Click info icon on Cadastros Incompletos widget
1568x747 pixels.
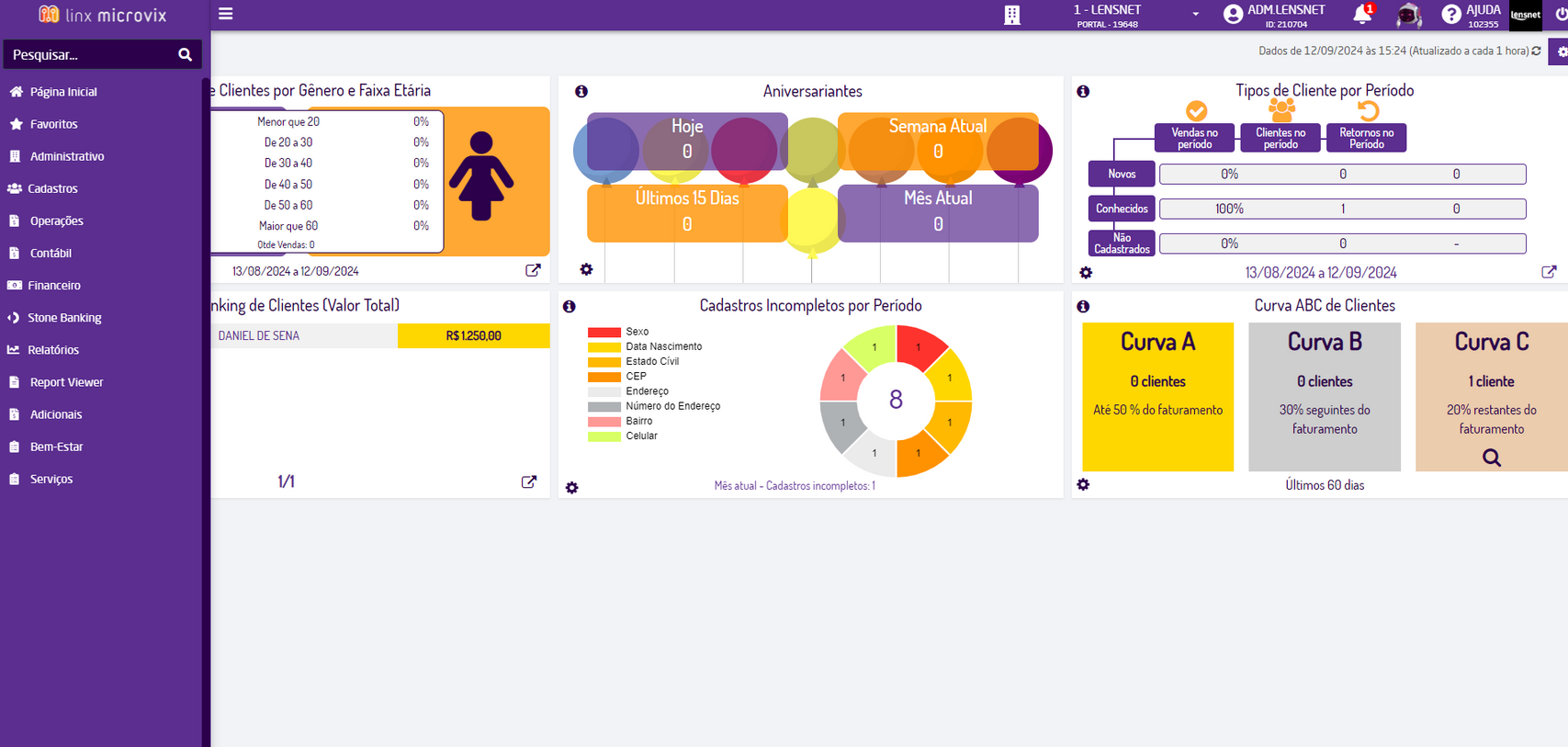[570, 306]
